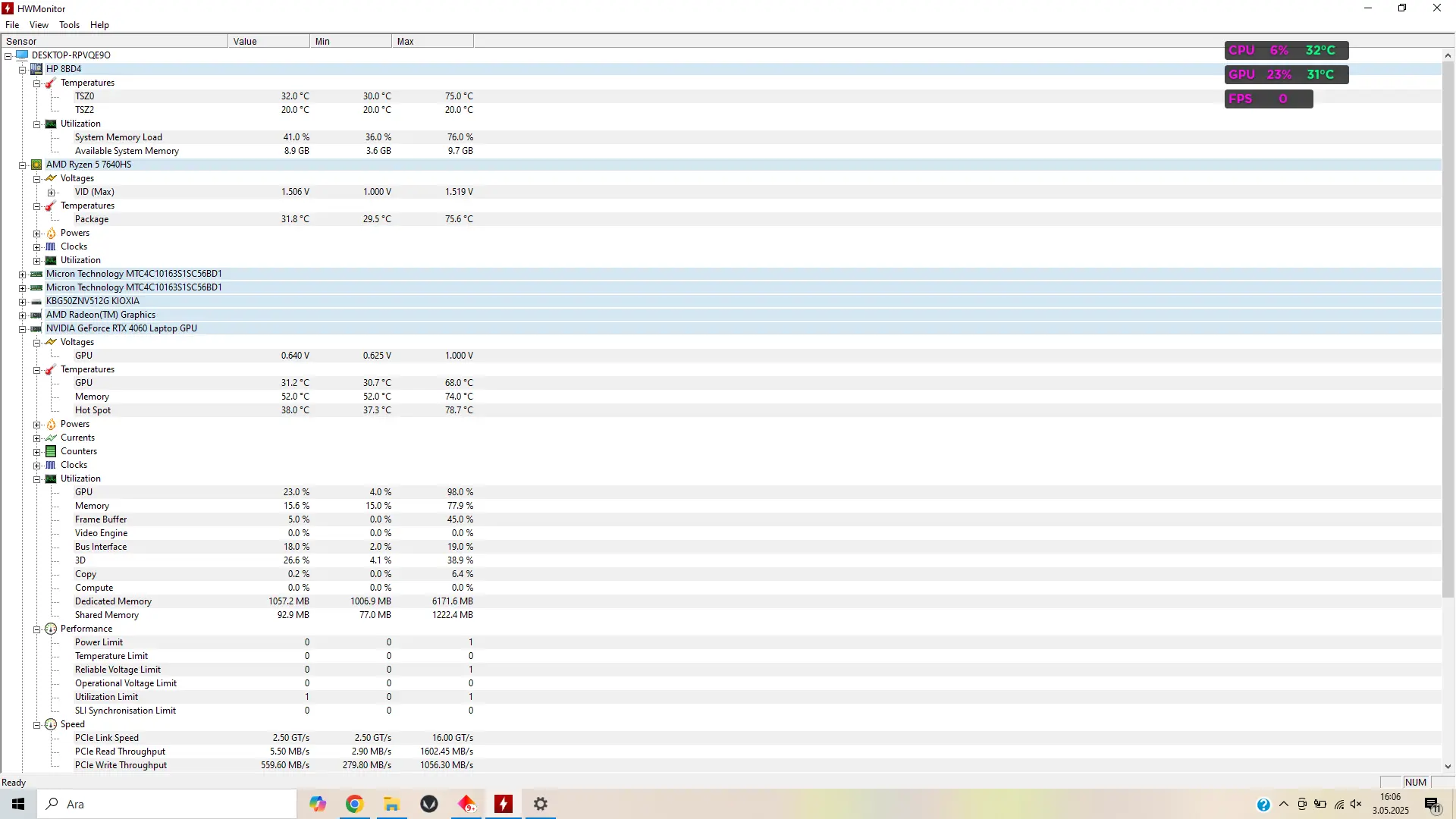1456x819 pixels.
Task: Click the Clocks icon under NVIDIA GPU
Action: point(51,465)
